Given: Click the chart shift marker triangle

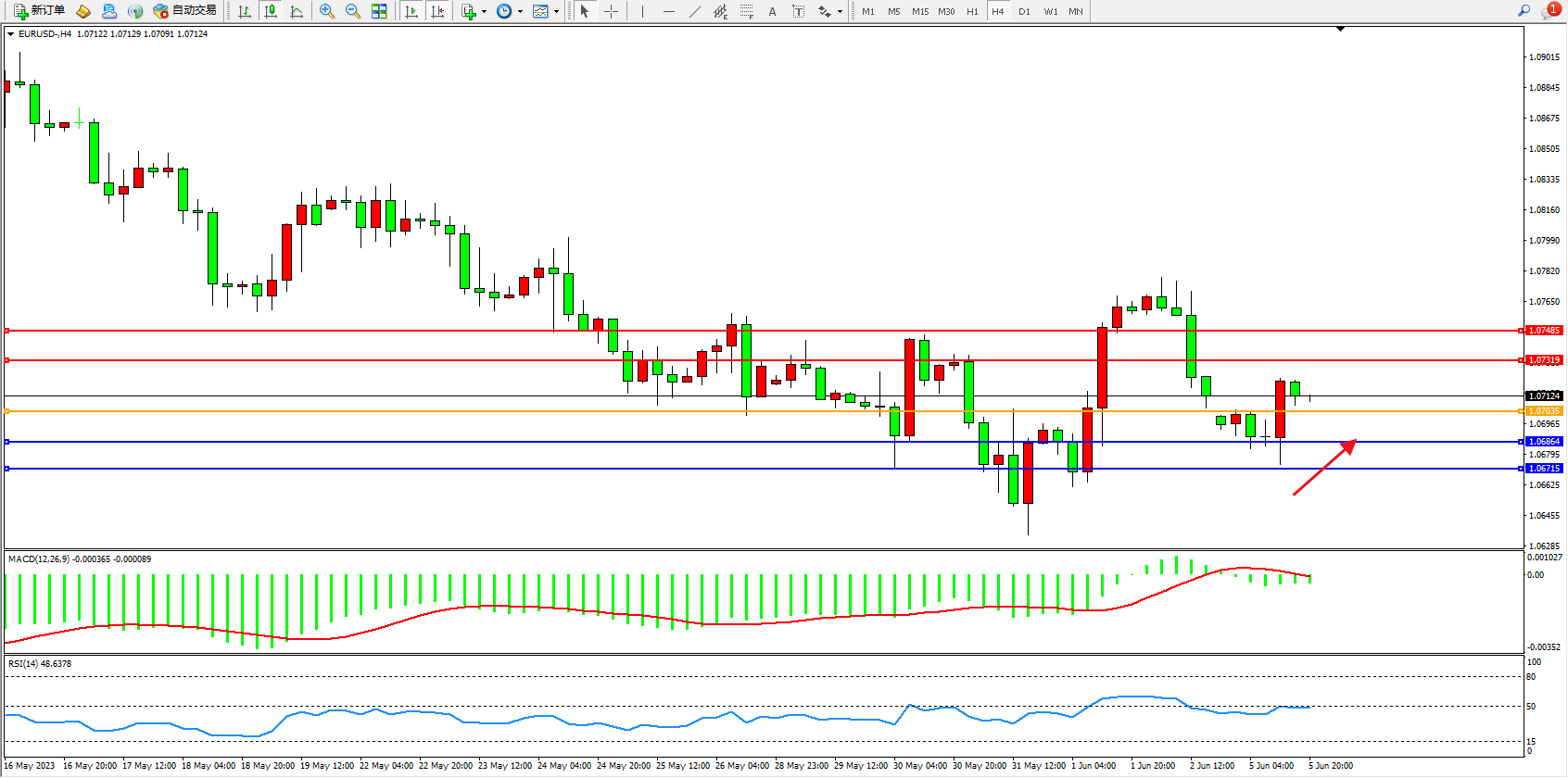Looking at the screenshot, I should point(1340,30).
